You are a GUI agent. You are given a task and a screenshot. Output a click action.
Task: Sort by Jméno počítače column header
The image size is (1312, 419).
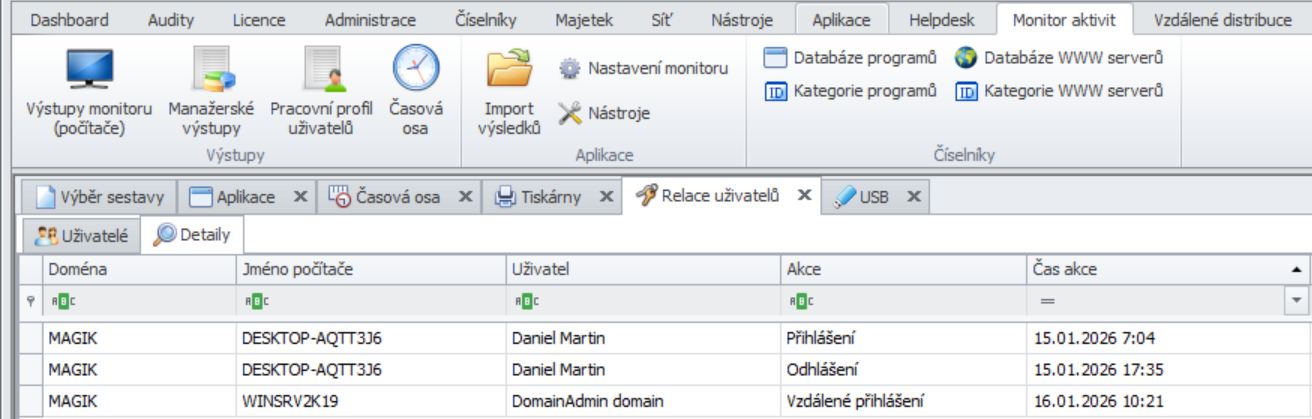point(371,269)
